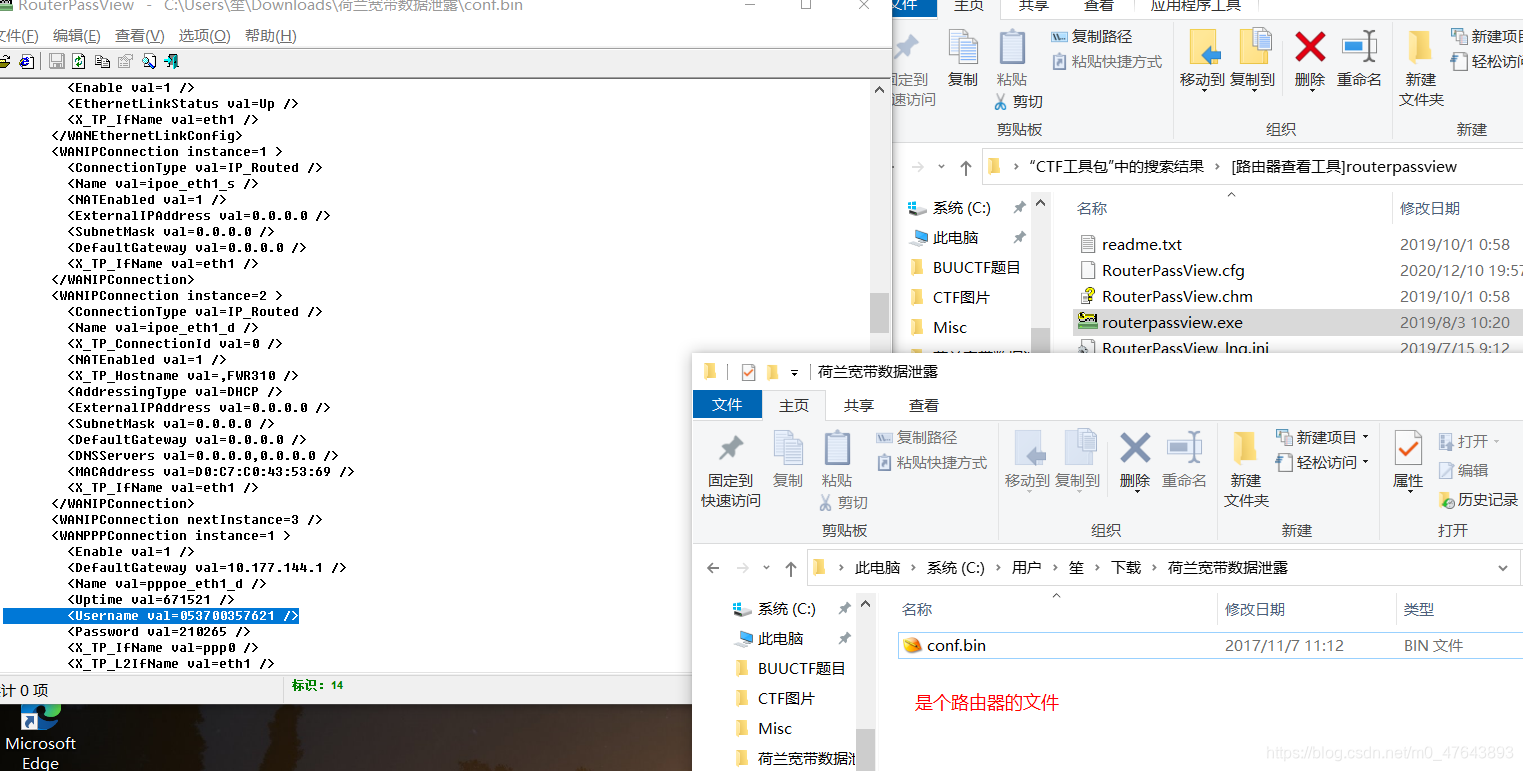Click 复制 icon in 荷兰宽带数据泄露 window ribbon
This screenshot has height=771, width=1523.
click(x=788, y=460)
